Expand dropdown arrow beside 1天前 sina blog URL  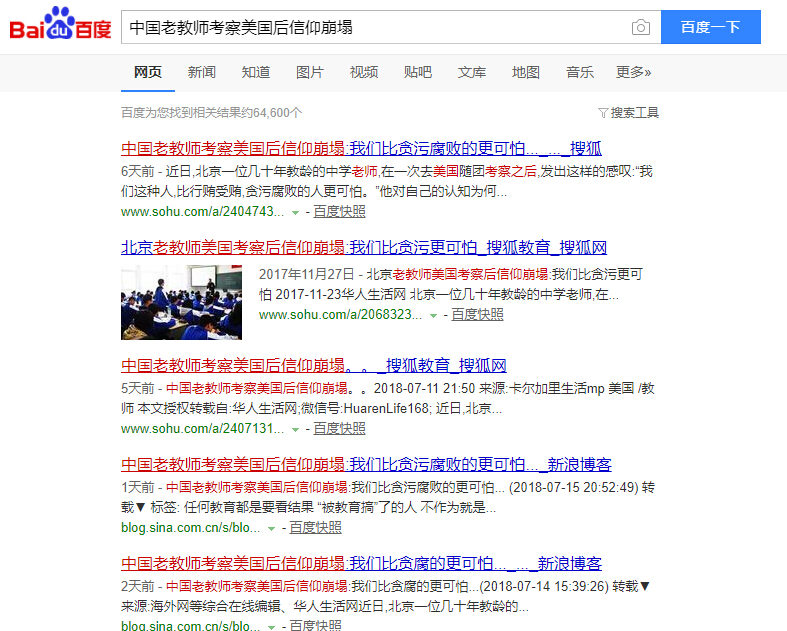[x=272, y=529]
